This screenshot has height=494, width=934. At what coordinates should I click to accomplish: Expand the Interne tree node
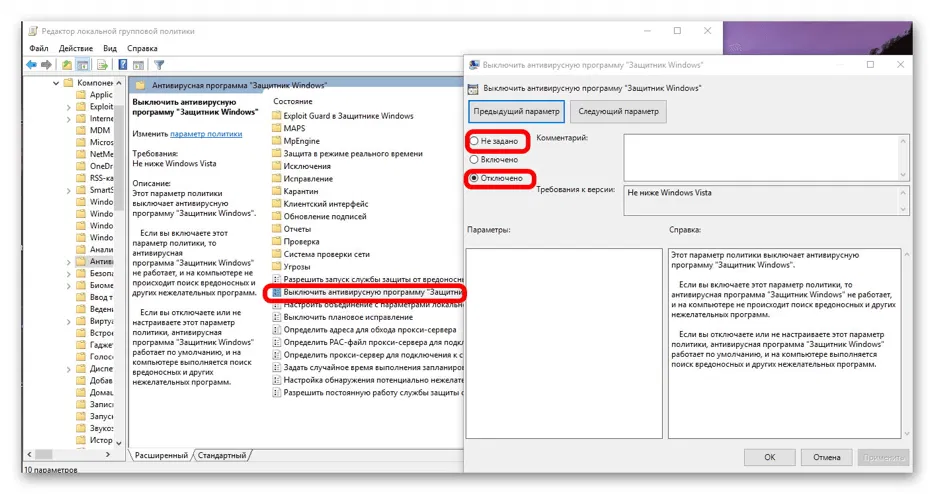tap(69, 119)
